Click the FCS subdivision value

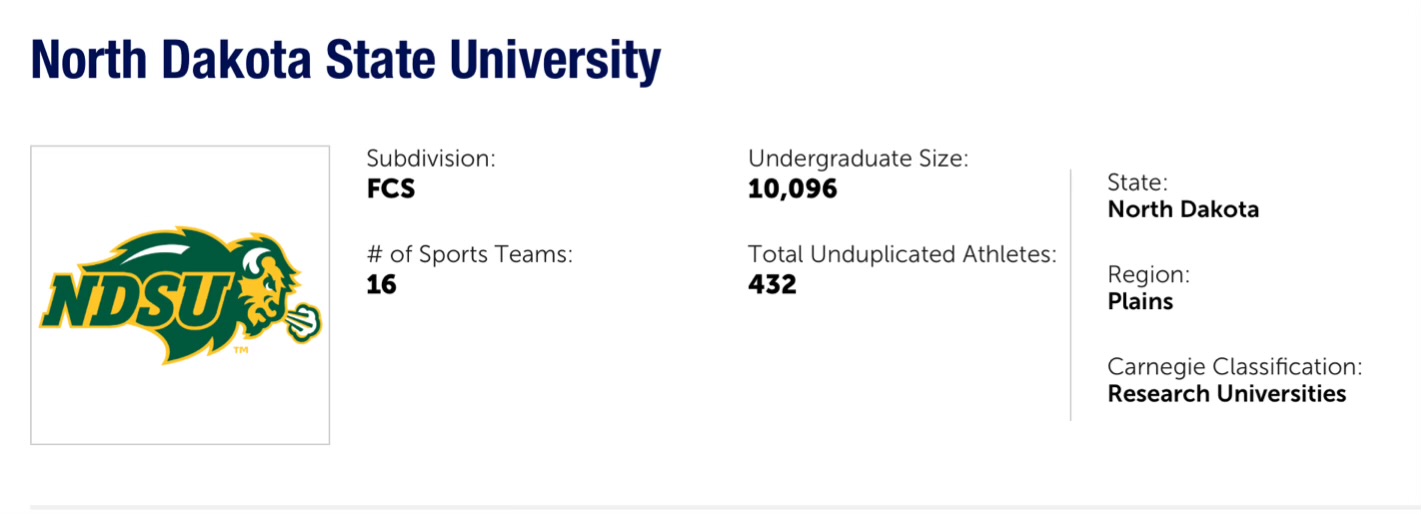[x=391, y=188]
